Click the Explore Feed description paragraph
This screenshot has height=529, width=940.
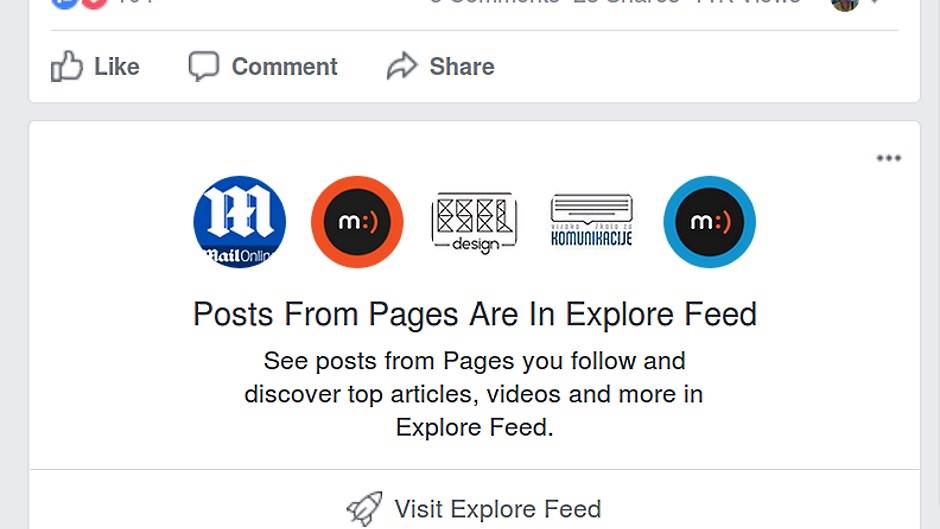[474, 394]
